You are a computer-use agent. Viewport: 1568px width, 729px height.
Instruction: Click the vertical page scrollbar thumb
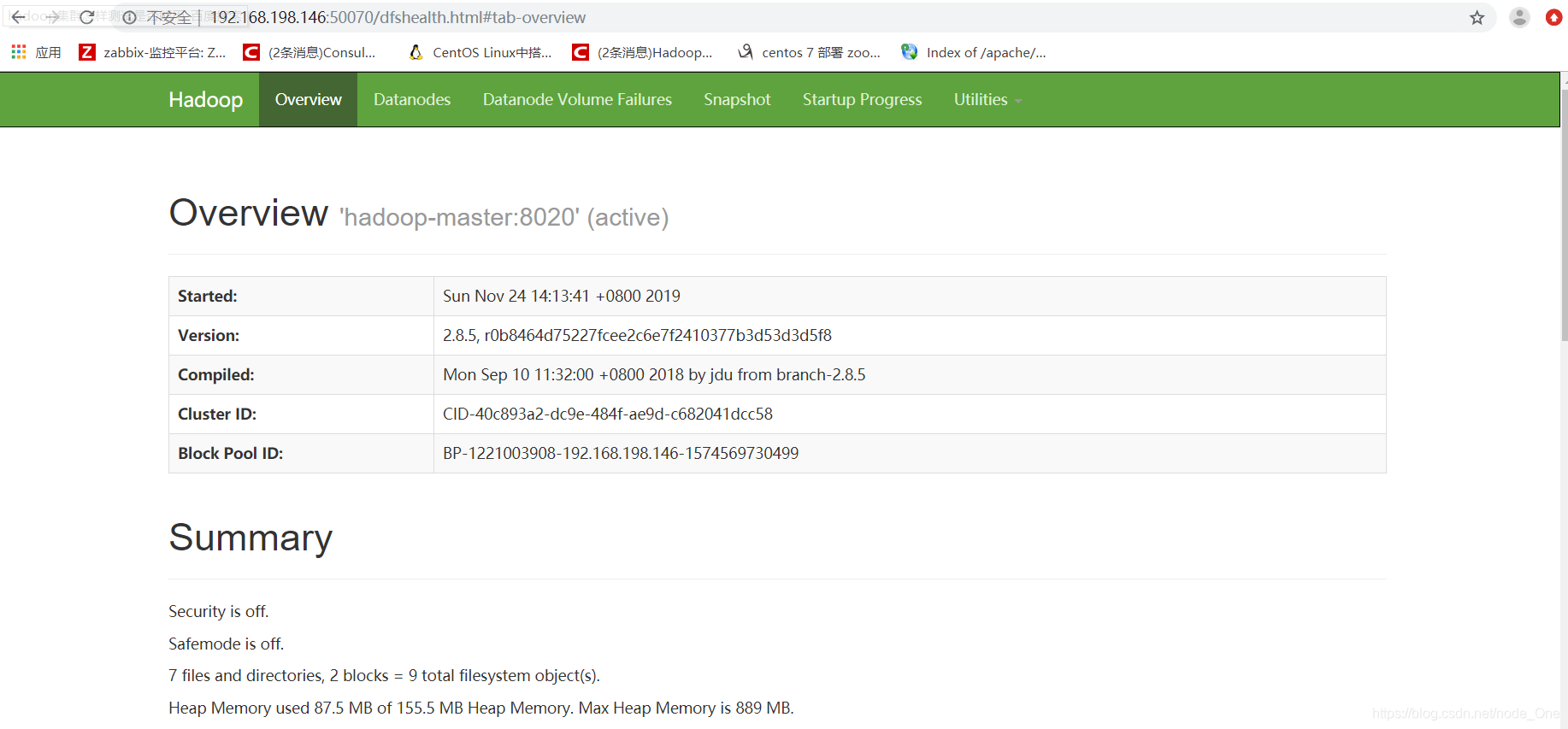click(1565, 214)
